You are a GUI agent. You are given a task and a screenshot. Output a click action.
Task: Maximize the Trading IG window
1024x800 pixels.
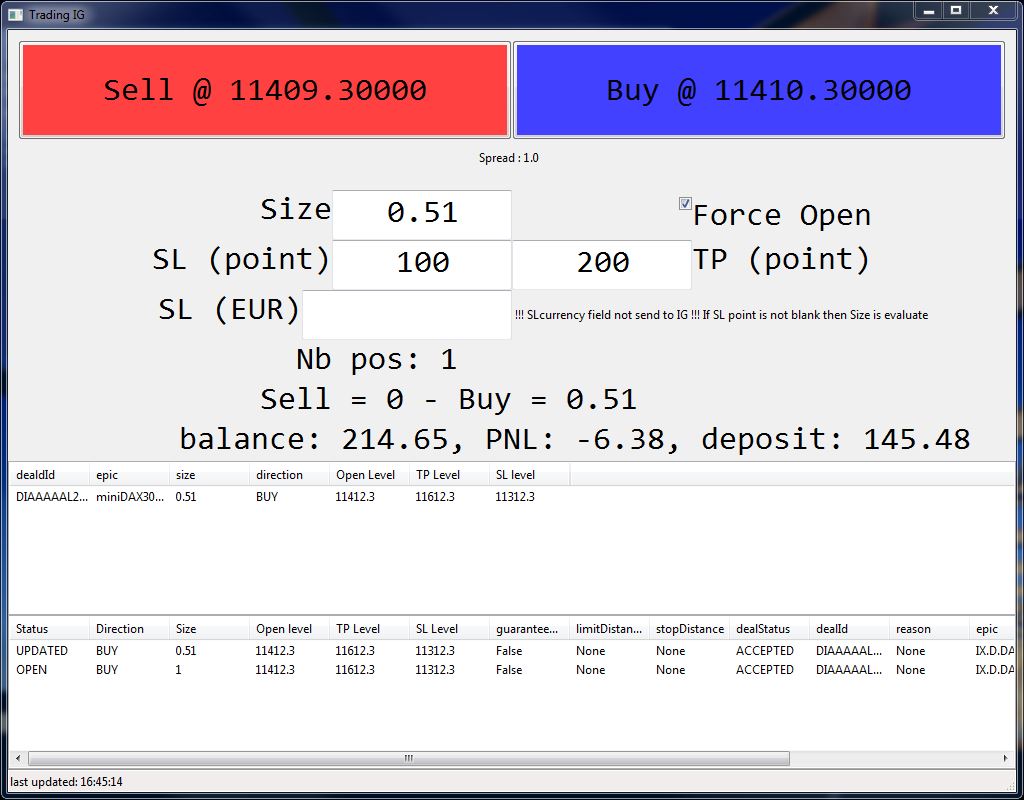point(956,11)
